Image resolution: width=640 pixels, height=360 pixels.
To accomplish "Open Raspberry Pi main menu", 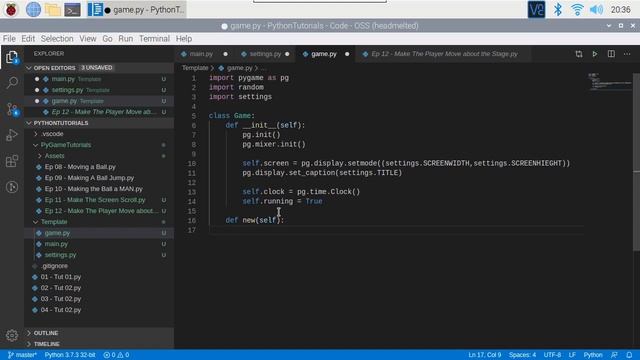I will coord(11,9).
